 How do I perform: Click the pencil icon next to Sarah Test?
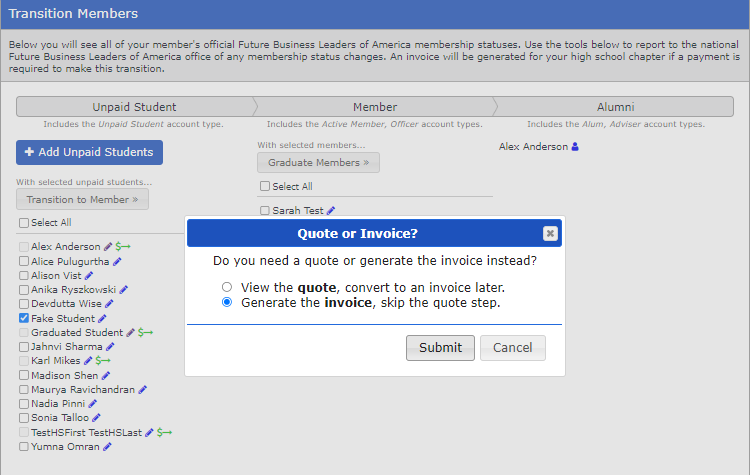click(x=331, y=211)
